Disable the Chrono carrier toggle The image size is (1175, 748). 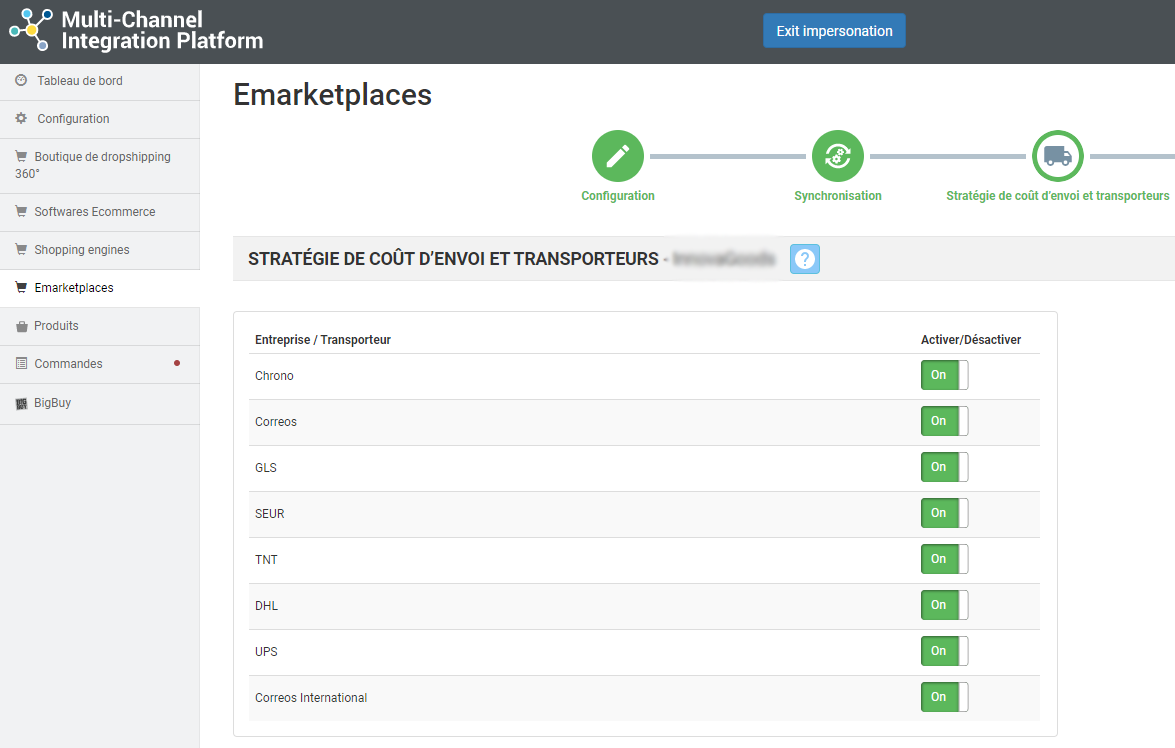[944, 375]
